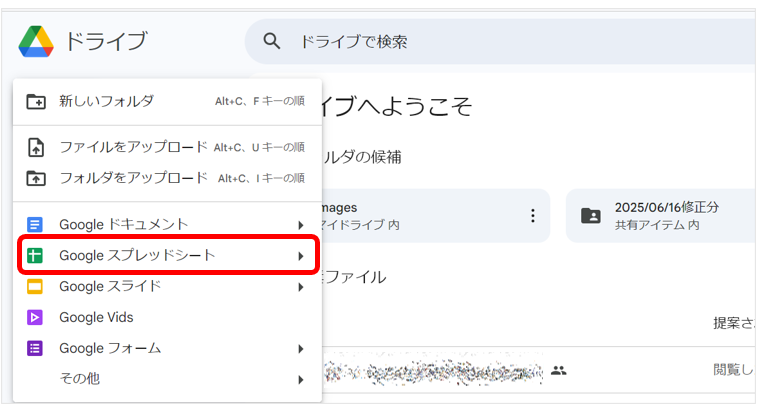Expand その他 submenu arrow
The width and height of the screenshot is (760, 410).
point(301,380)
